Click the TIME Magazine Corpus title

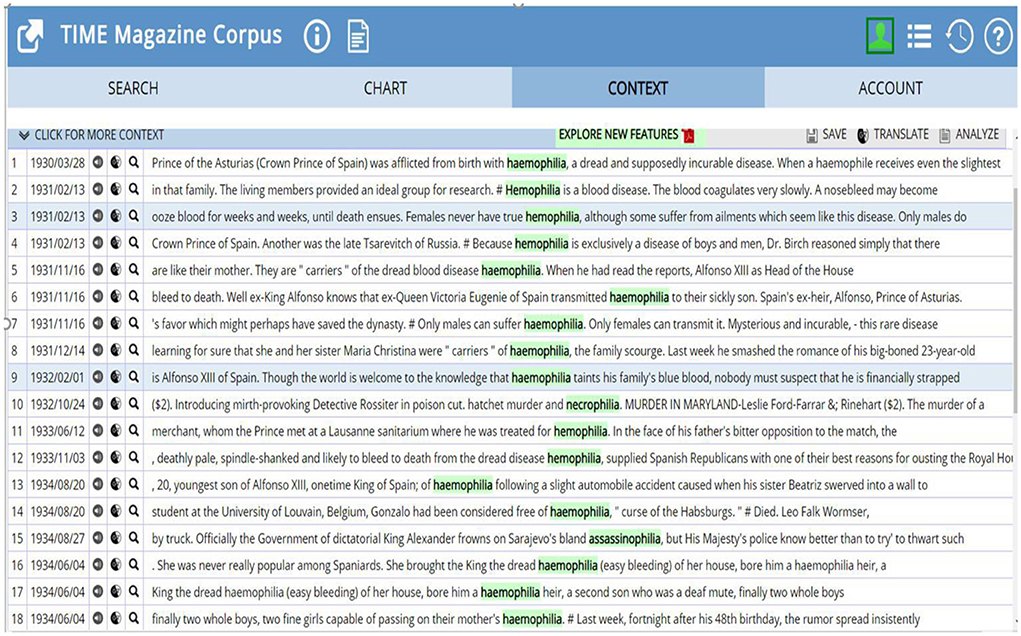click(171, 35)
